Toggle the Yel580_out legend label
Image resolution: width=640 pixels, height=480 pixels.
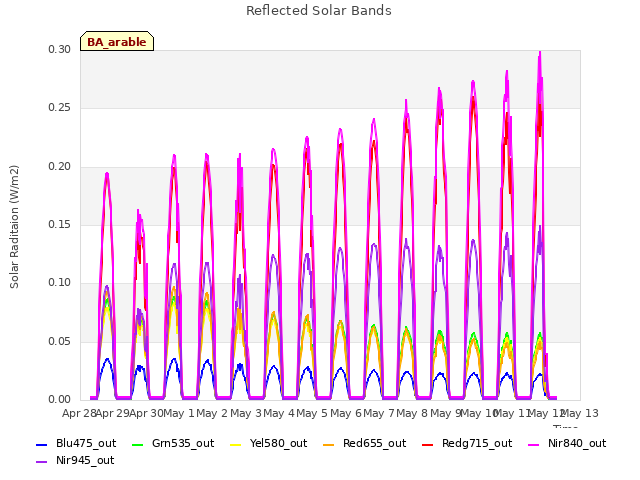coord(278,443)
